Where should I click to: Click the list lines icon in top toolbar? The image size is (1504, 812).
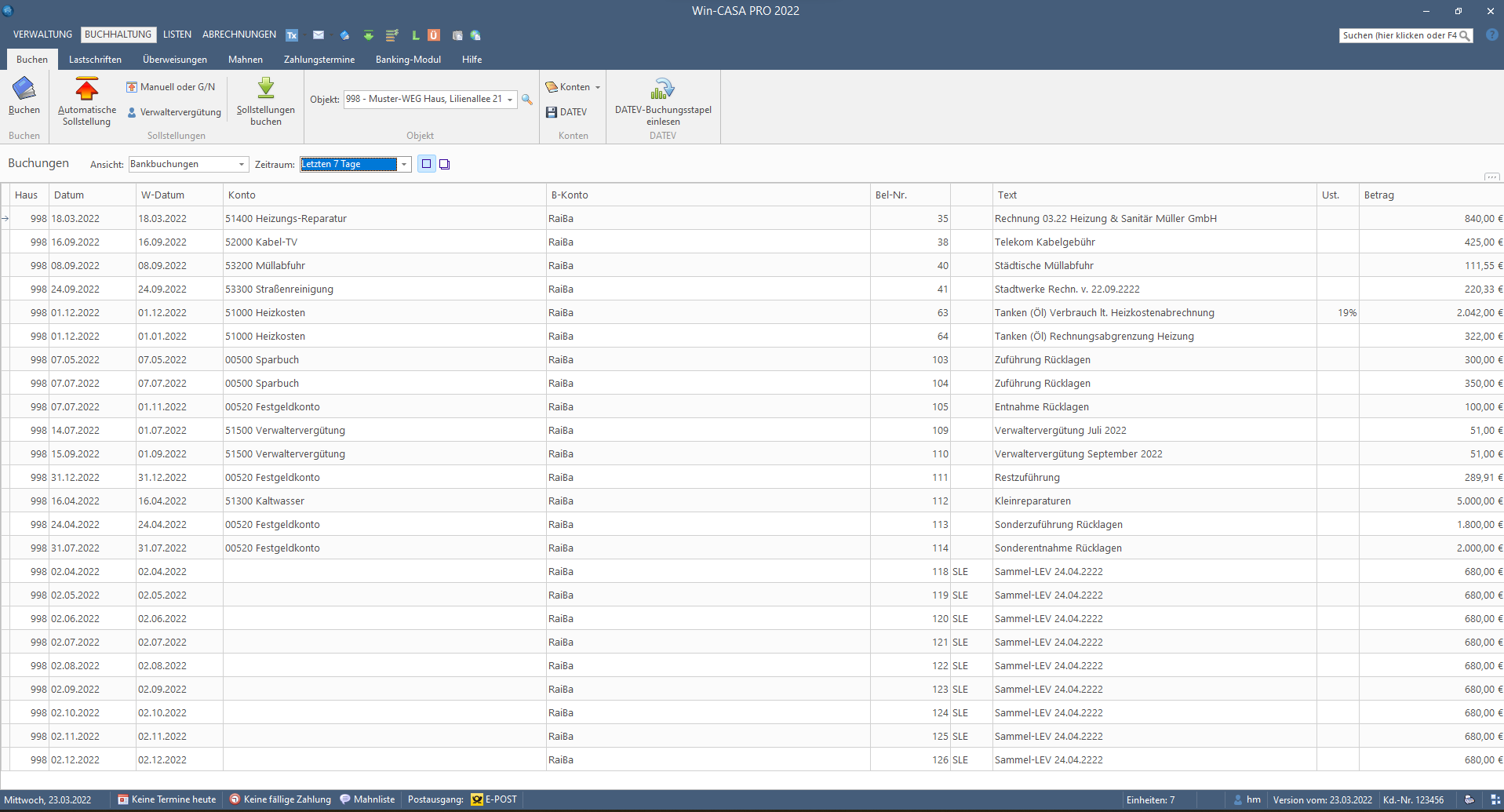(392, 35)
